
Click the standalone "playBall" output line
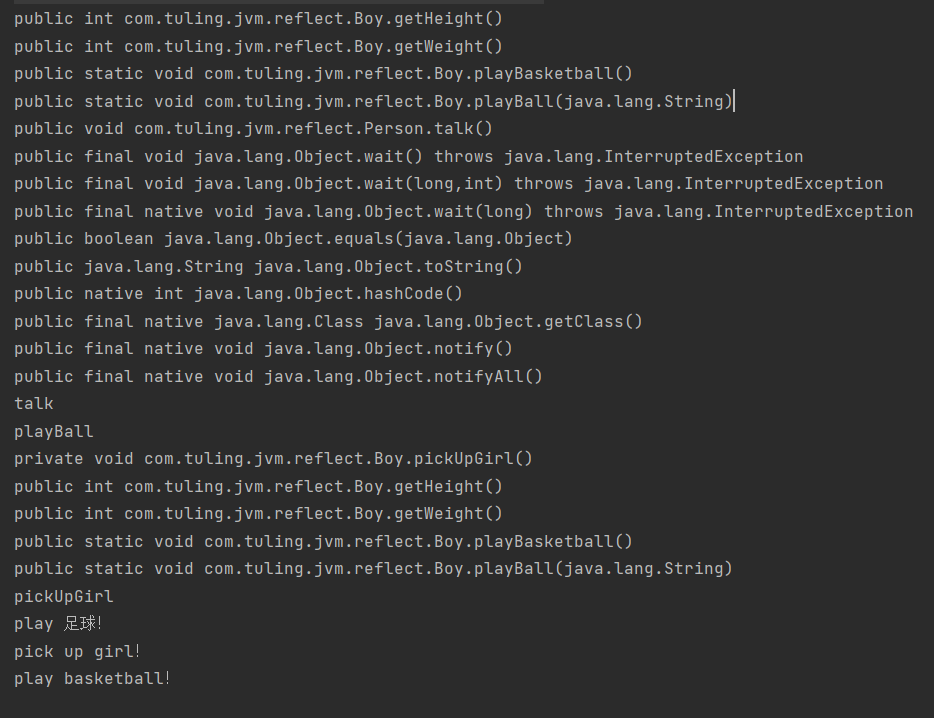pyautogui.click(x=54, y=432)
